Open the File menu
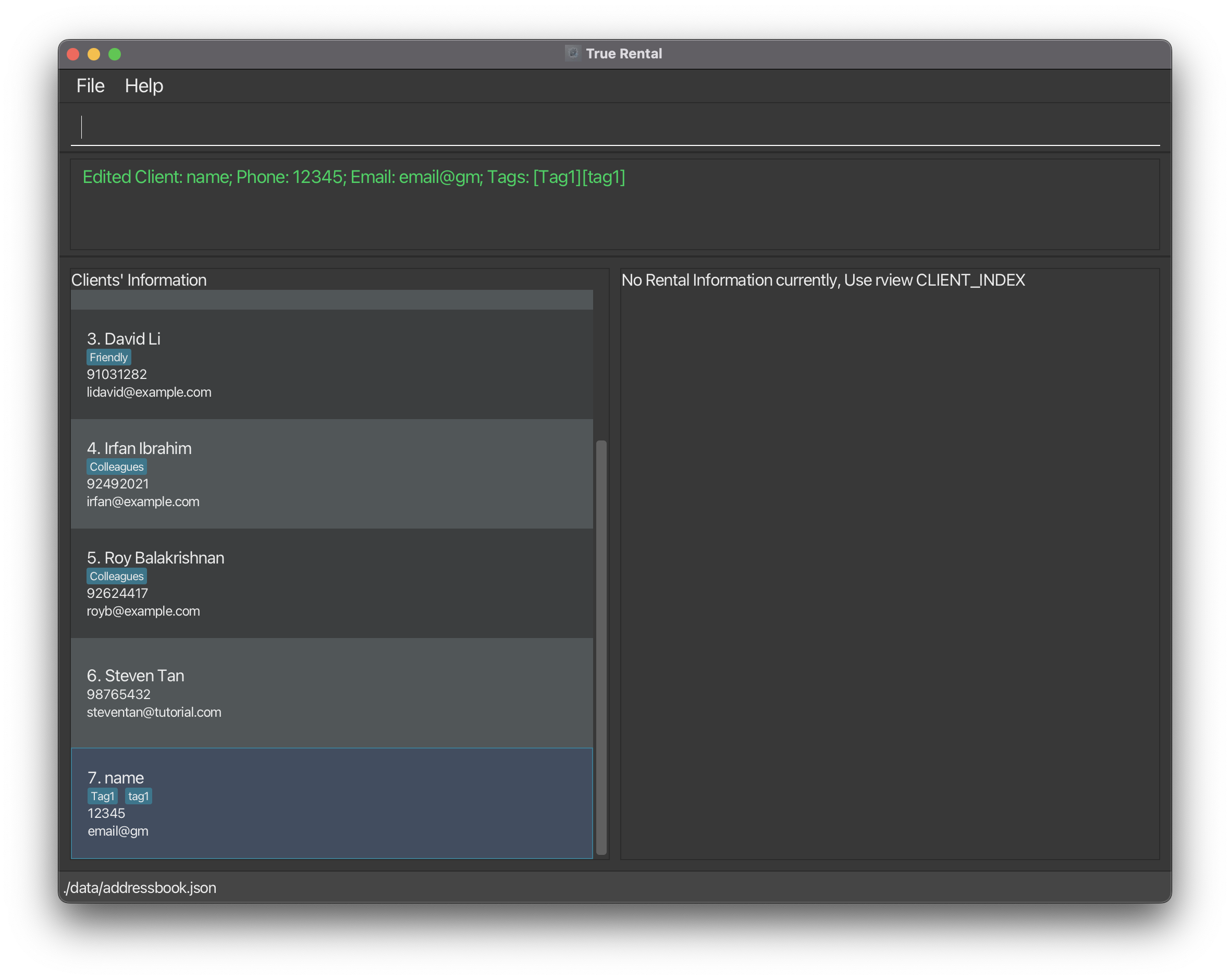1230x980 pixels. (90, 85)
